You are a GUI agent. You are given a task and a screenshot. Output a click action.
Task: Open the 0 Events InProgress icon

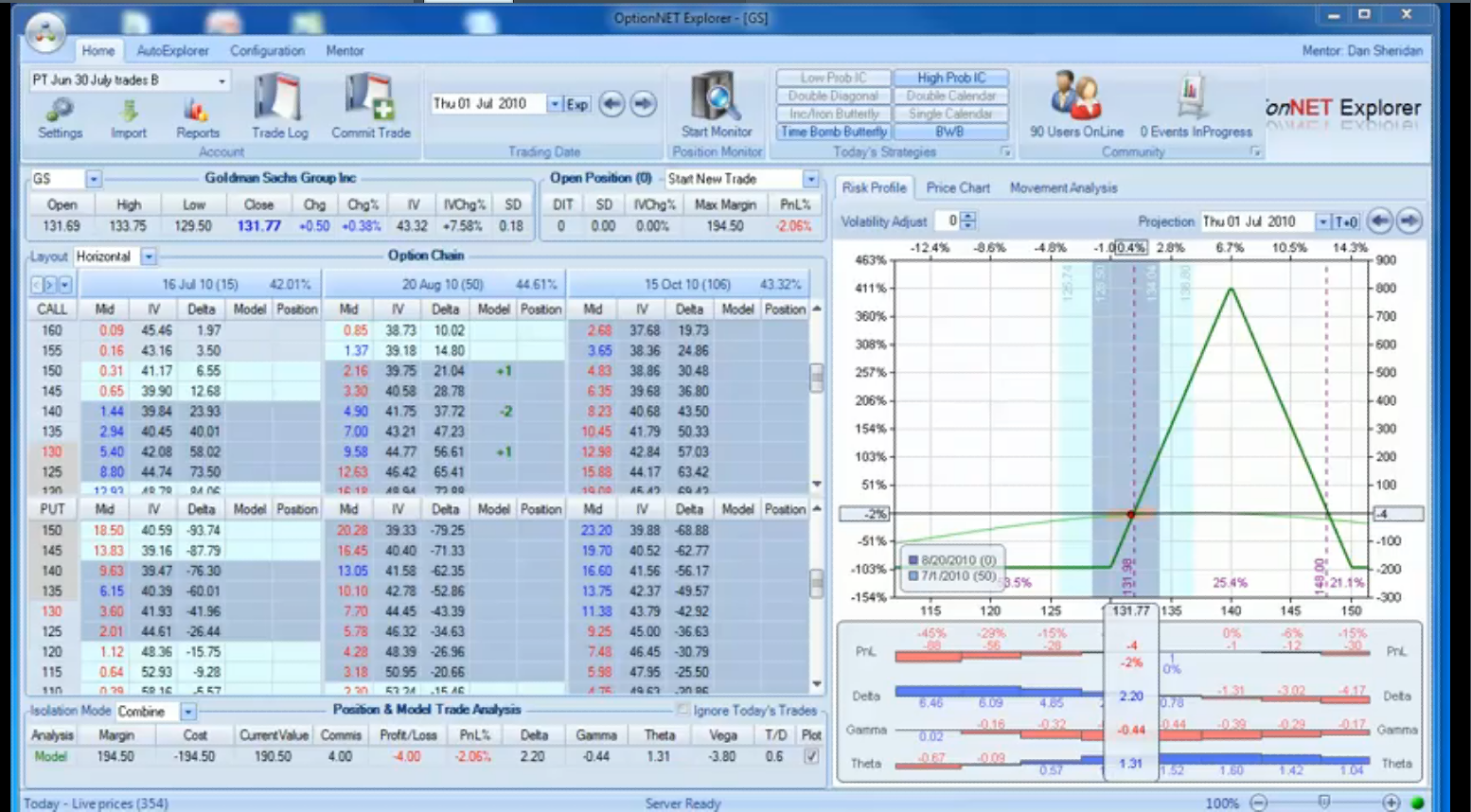[1190, 97]
